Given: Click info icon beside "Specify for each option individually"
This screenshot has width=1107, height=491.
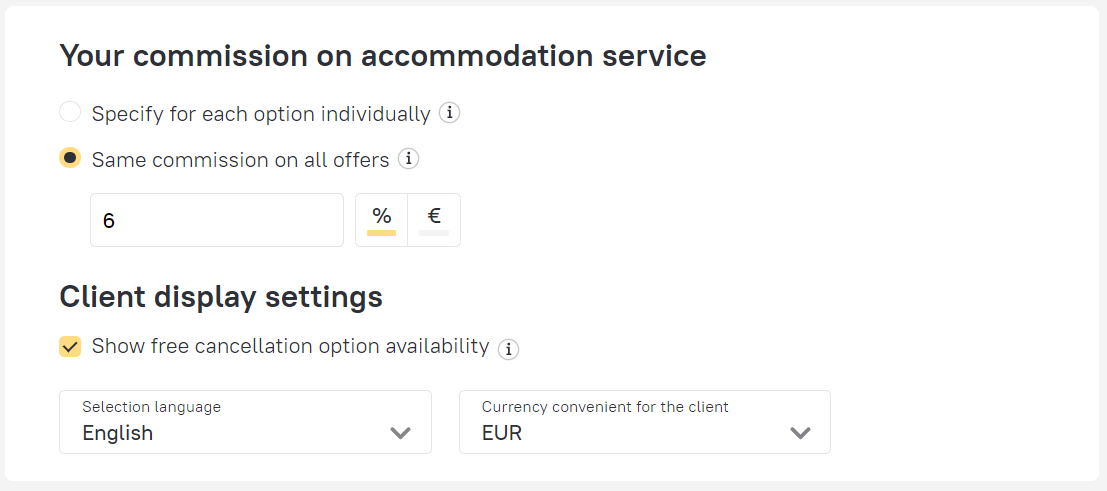Looking at the screenshot, I should click(x=450, y=113).
